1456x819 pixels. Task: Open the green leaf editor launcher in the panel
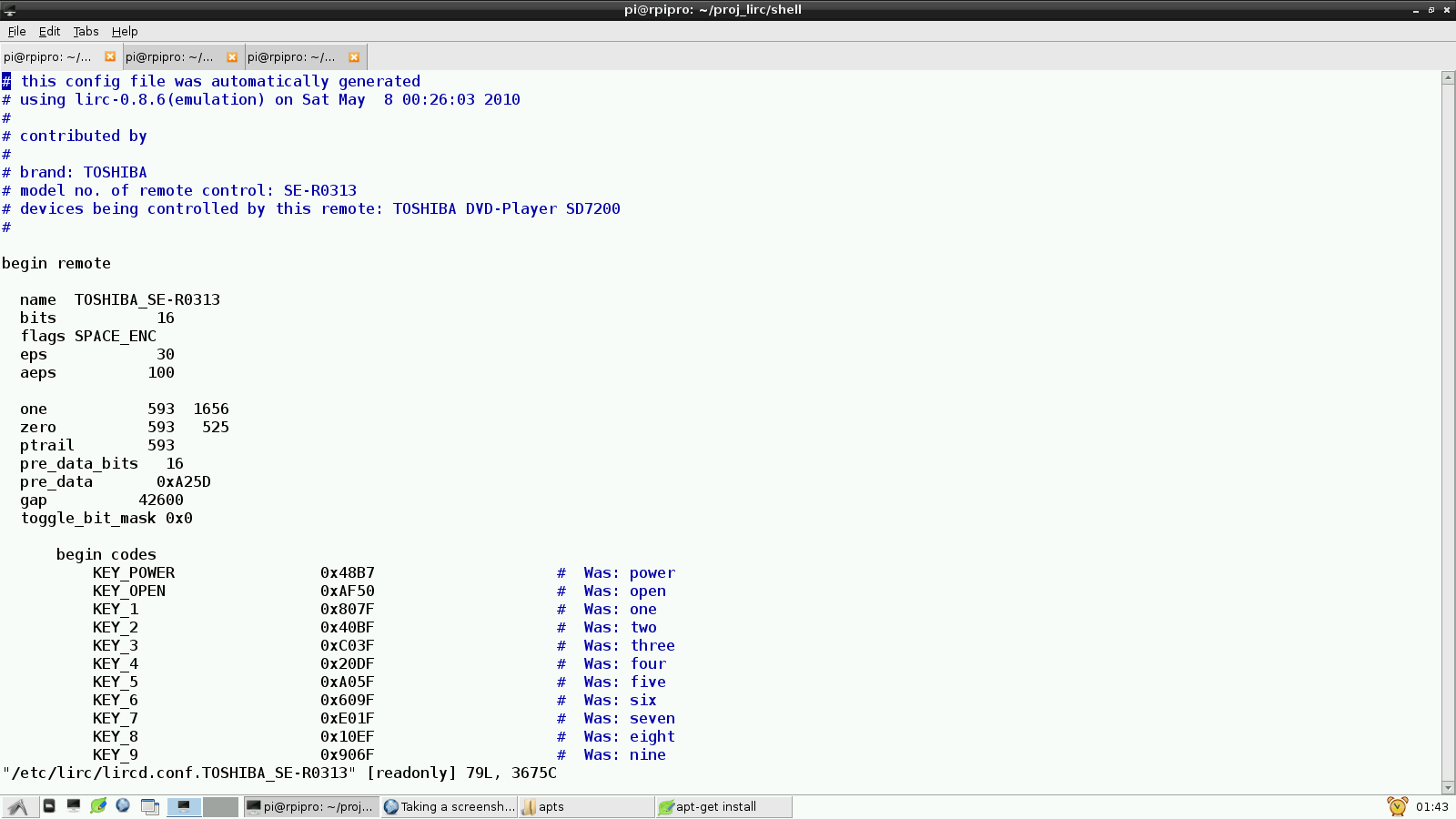point(98,806)
